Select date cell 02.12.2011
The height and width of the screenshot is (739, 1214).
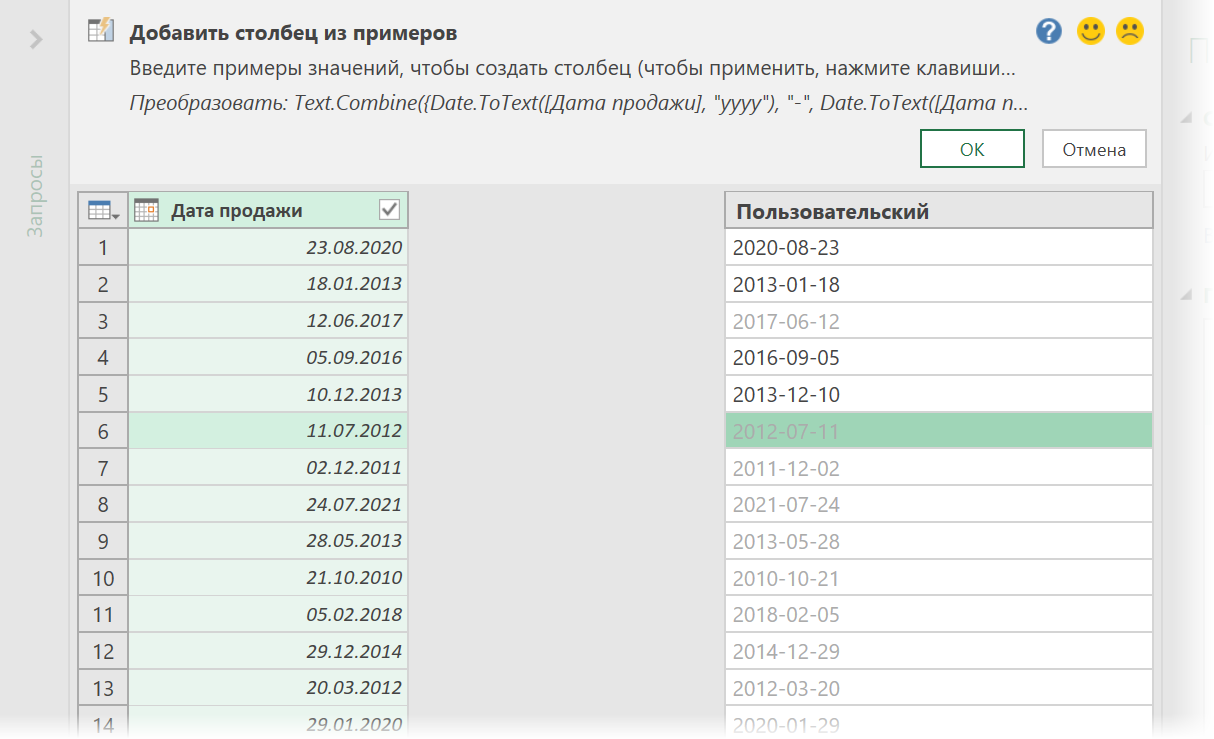coord(268,467)
